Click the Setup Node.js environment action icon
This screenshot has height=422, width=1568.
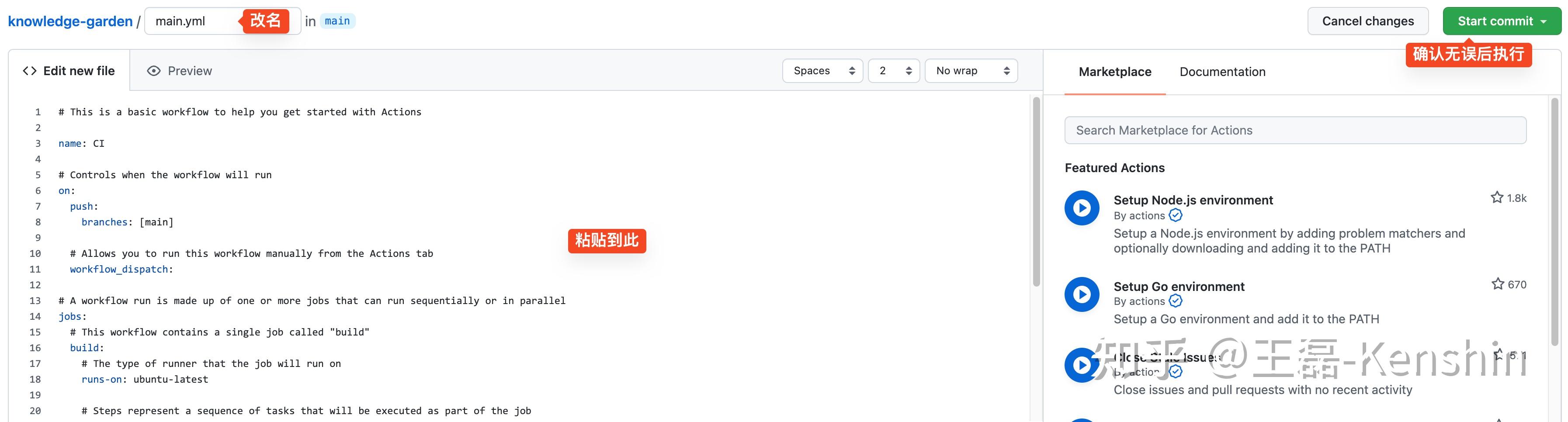point(1082,208)
